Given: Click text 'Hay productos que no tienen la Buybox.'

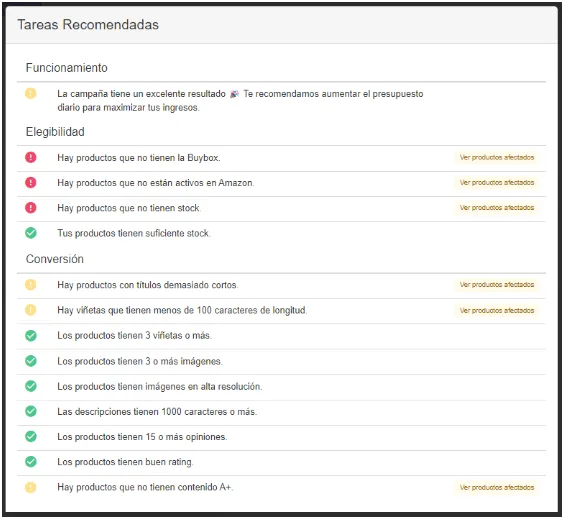Looking at the screenshot, I should tap(139, 158).
